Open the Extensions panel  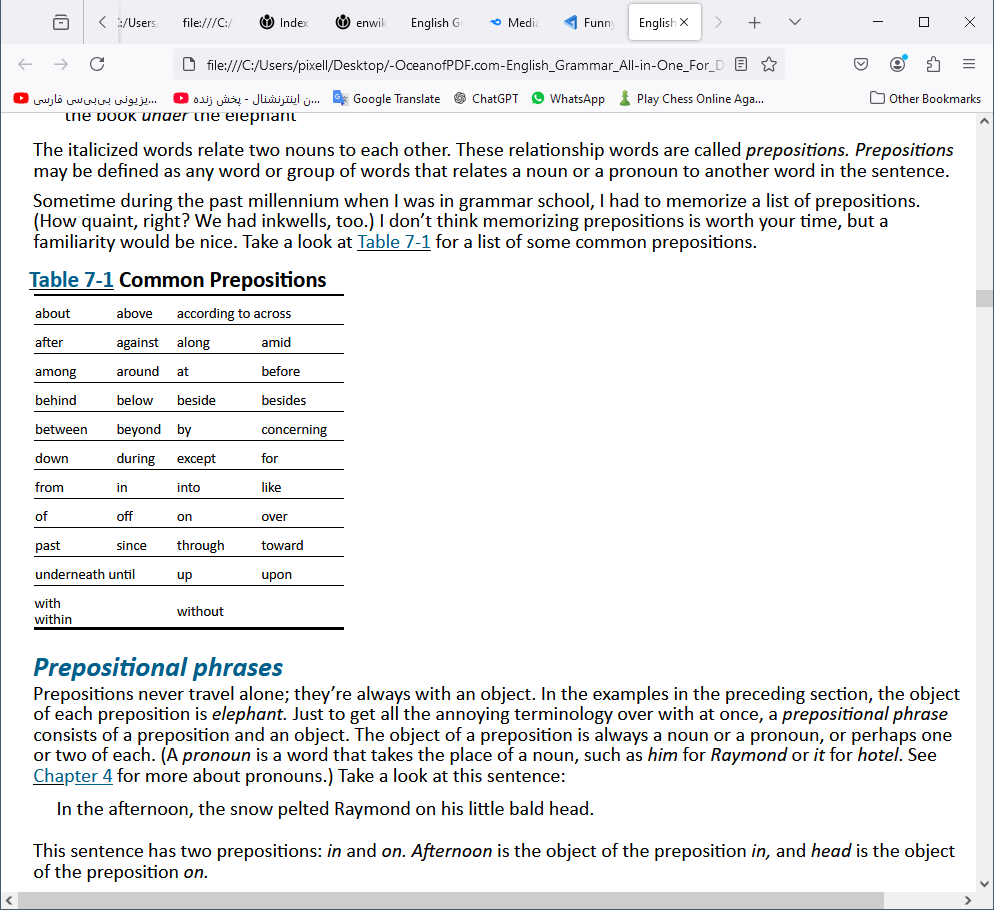(933, 64)
